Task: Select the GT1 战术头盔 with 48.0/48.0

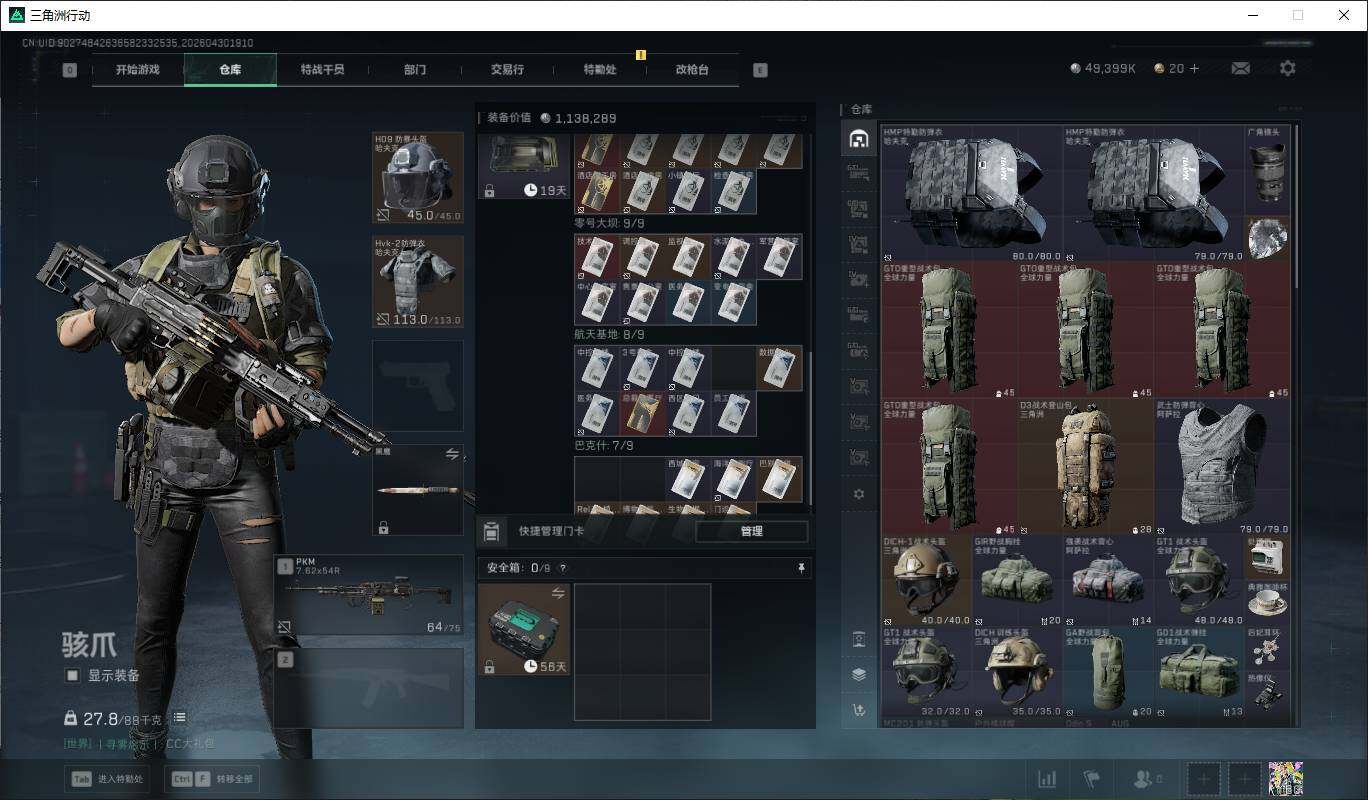Action: [x=1199, y=581]
